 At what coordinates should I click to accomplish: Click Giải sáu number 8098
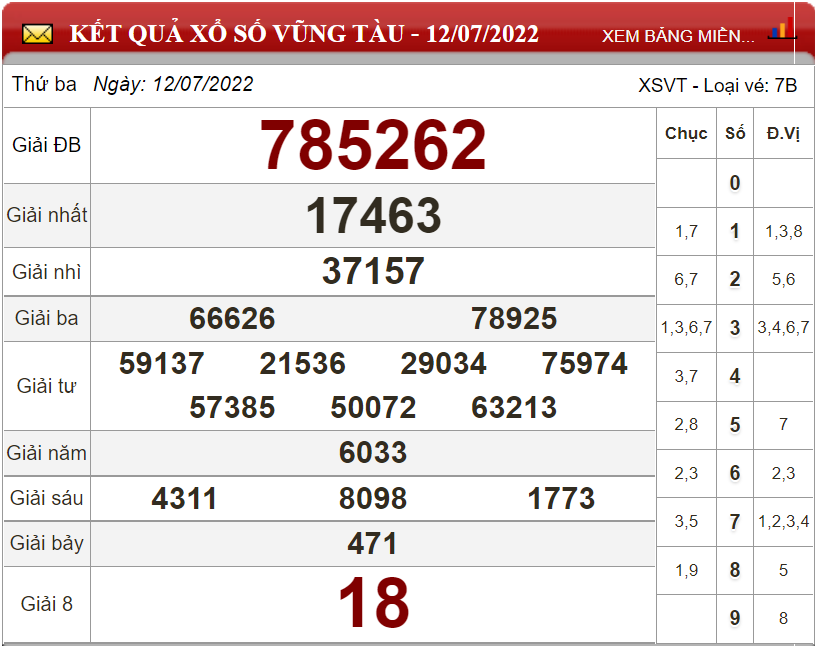click(x=373, y=498)
